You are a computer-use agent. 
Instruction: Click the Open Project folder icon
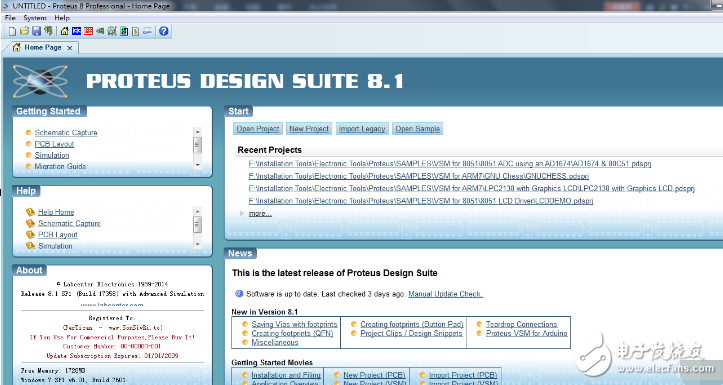coord(24,31)
